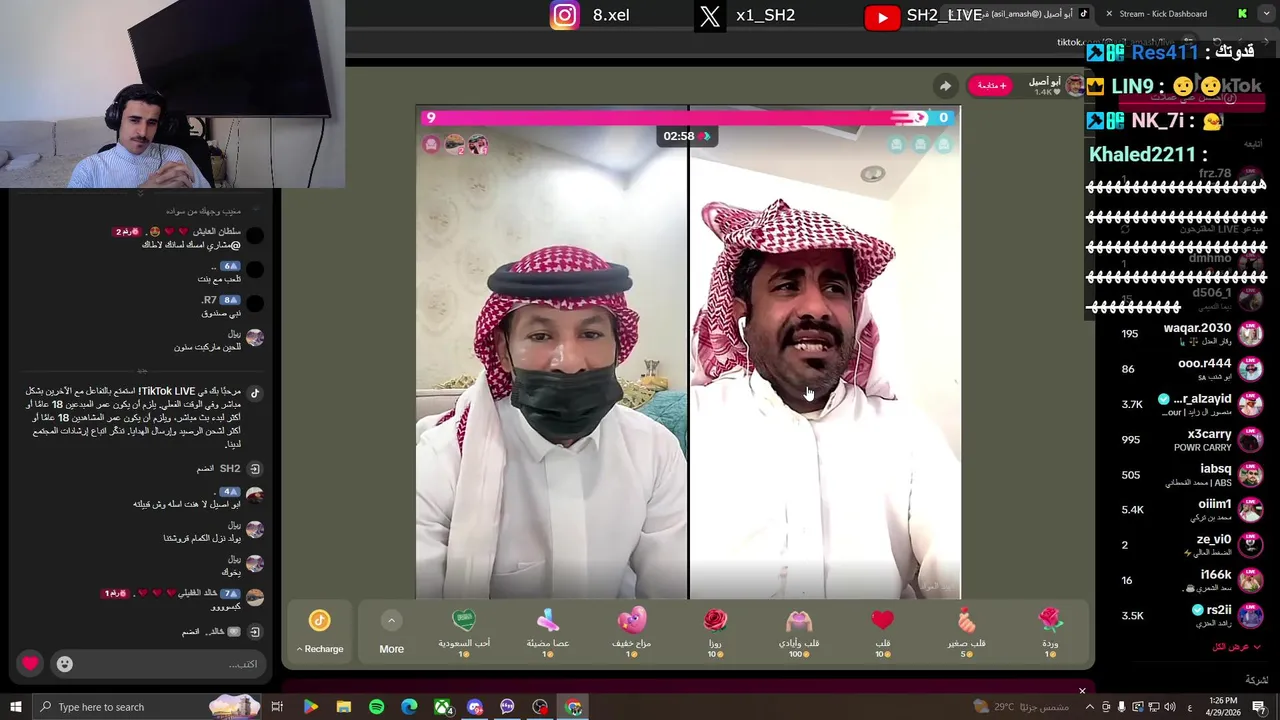The image size is (1280, 720).
Task: Send the small heart (قلب صغير) gift
Action: pos(966,631)
